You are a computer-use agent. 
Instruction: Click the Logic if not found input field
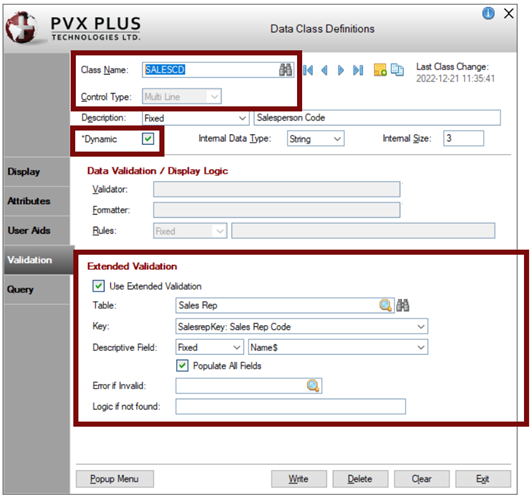(290, 406)
